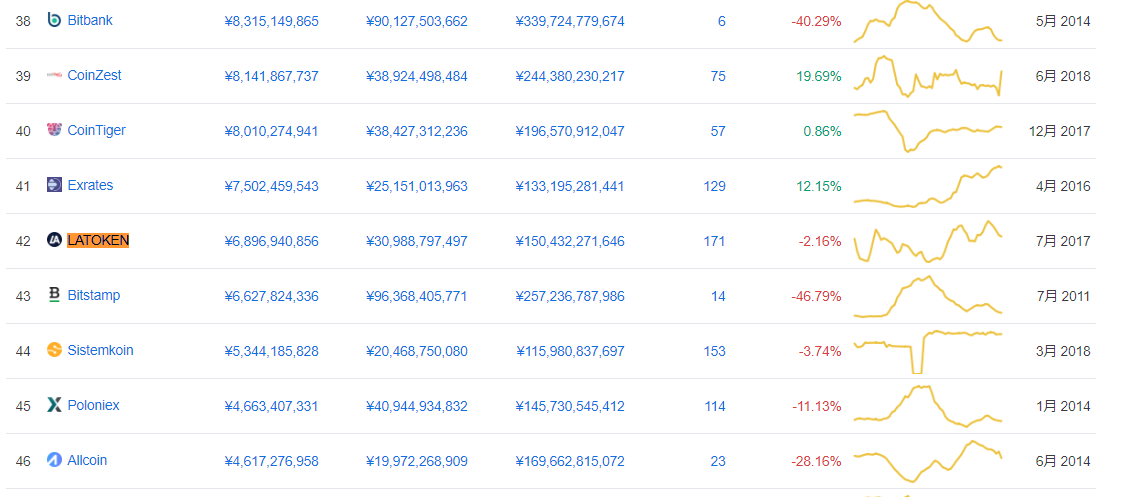Click Sistemkoin 24h volume ¥5,344,185,828
The width and height of the screenshot is (1127, 497).
[x=272, y=351]
